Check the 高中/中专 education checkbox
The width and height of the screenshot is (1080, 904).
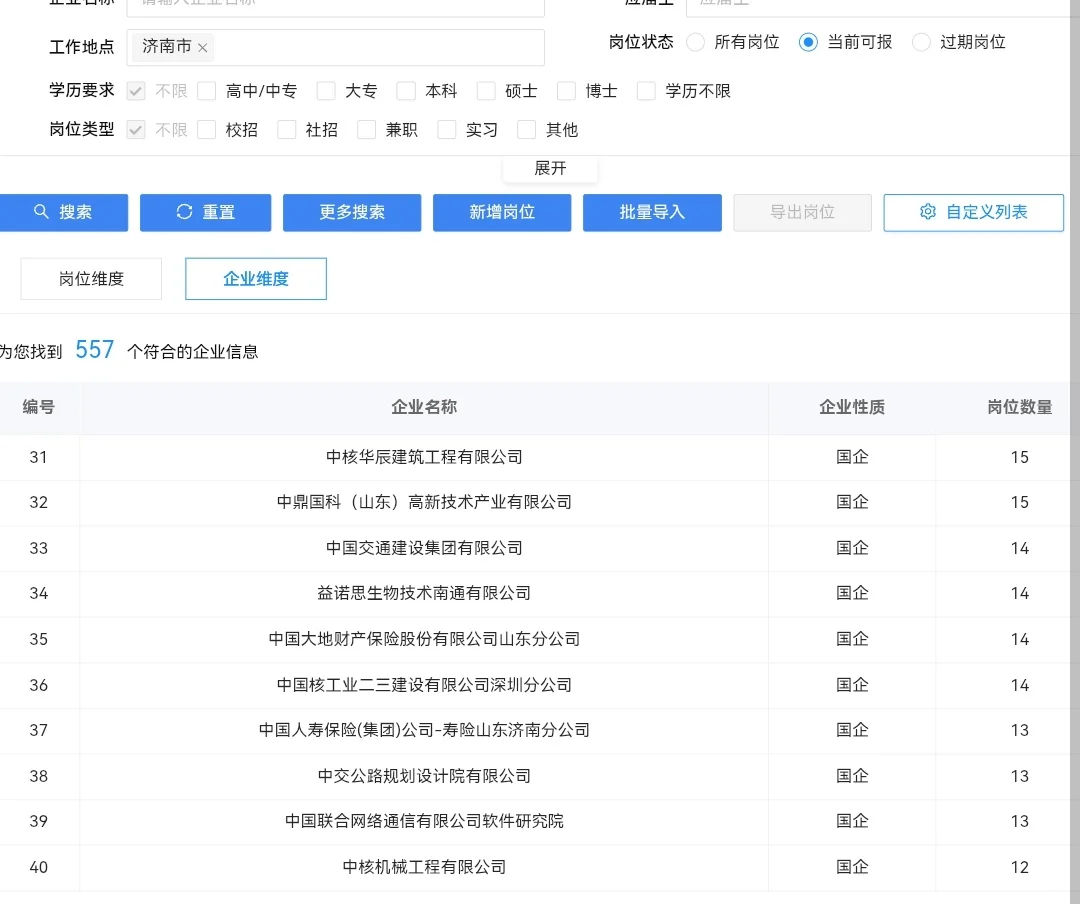[x=207, y=91]
